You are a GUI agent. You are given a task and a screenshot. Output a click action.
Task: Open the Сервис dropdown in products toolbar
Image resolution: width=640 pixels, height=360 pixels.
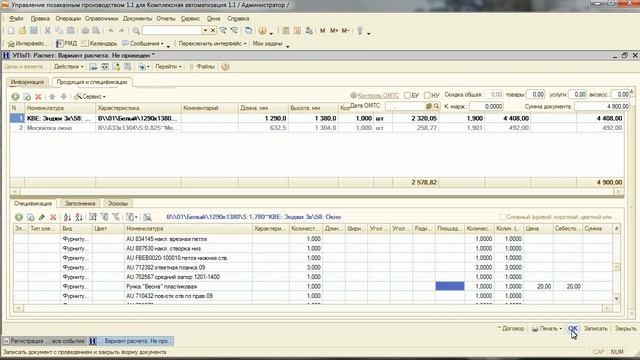(90, 97)
